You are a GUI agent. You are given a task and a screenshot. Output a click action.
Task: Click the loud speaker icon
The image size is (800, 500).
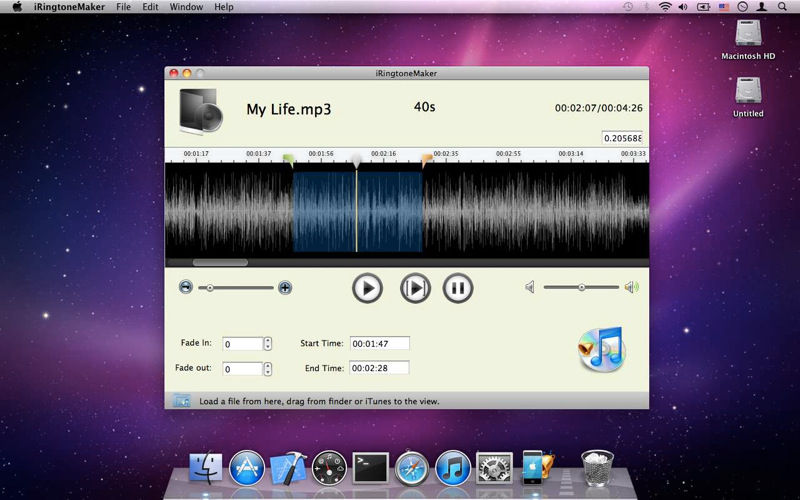coord(632,287)
